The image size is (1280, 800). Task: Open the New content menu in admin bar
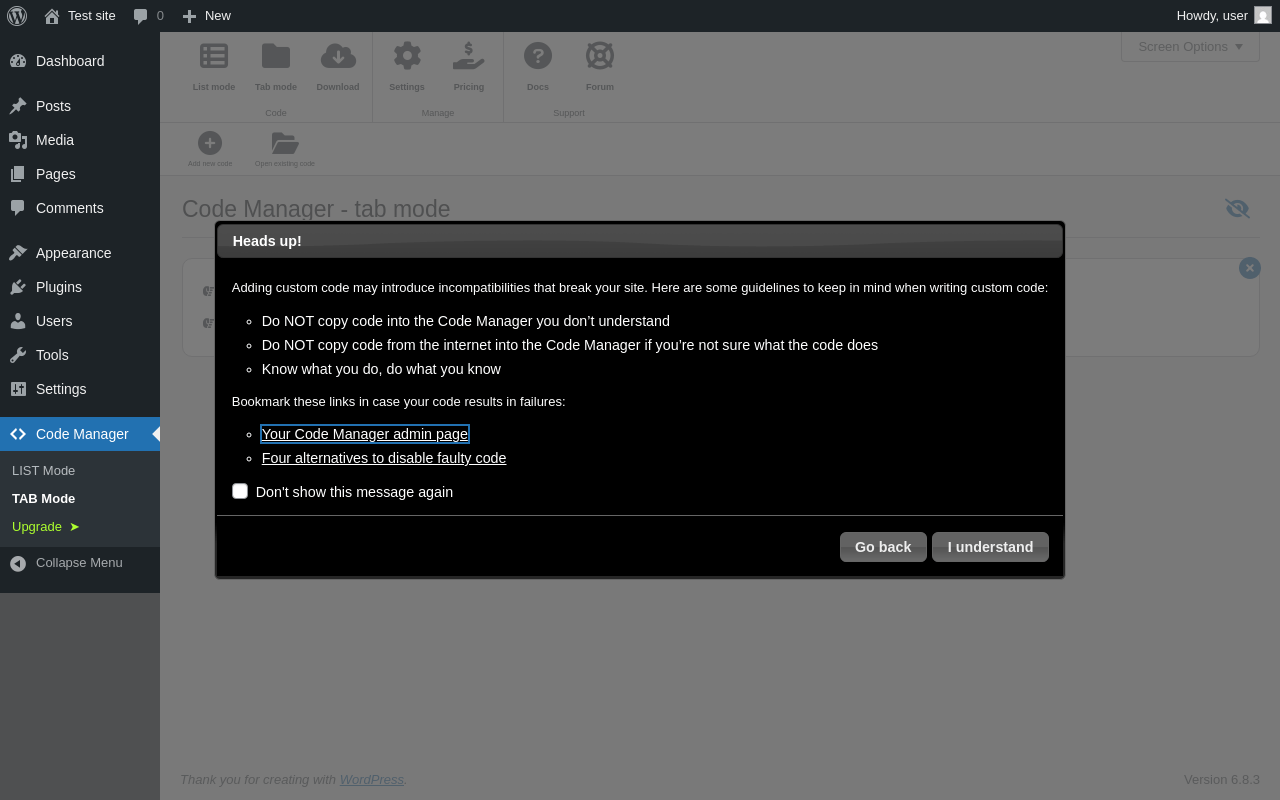(x=206, y=16)
